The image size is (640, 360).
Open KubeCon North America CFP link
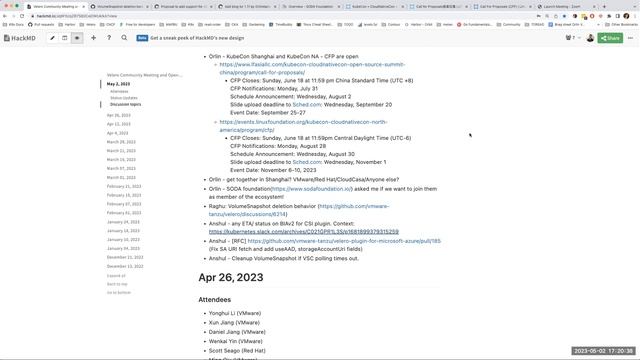point(303,126)
